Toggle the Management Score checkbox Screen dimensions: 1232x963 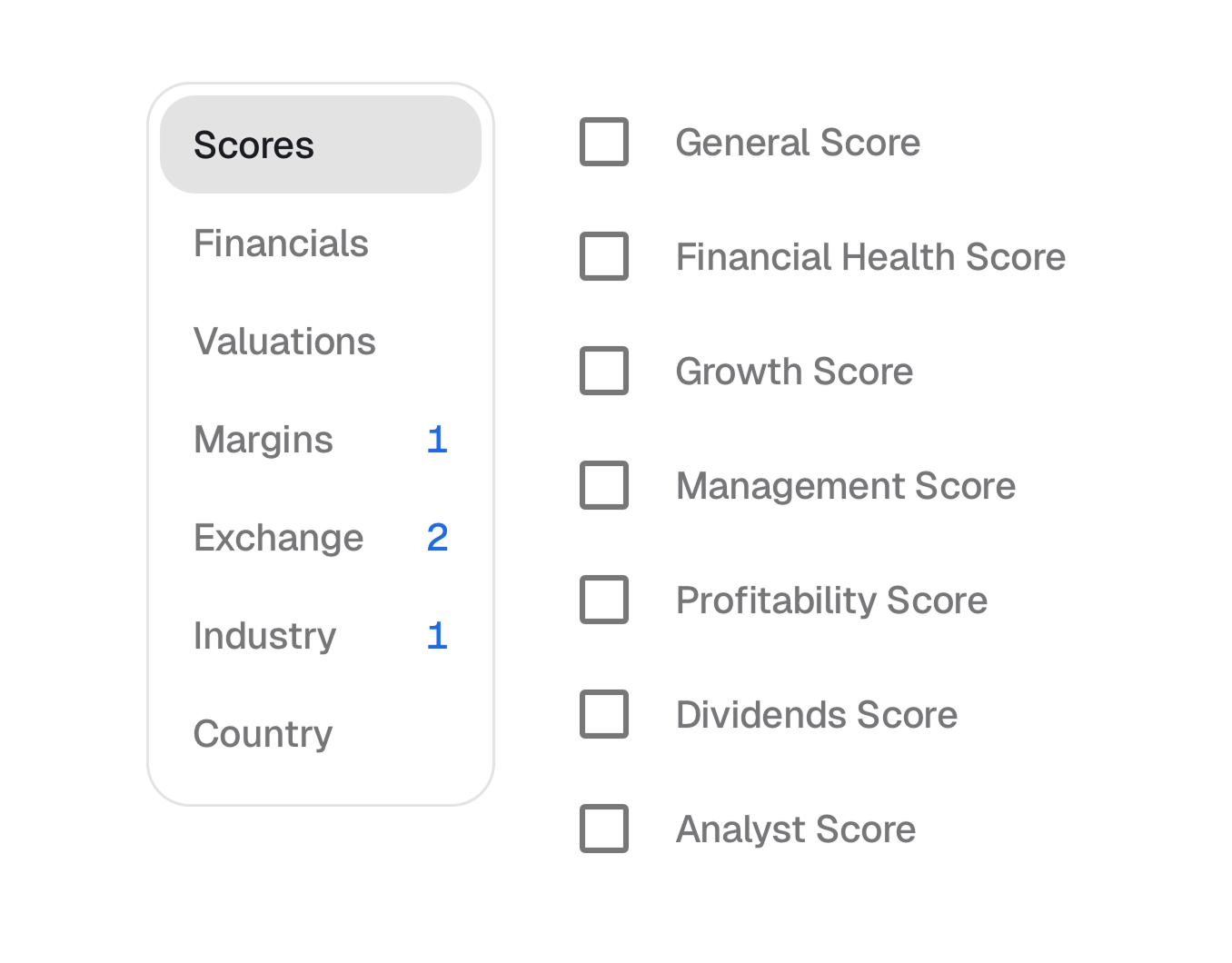pyautogui.click(x=604, y=485)
